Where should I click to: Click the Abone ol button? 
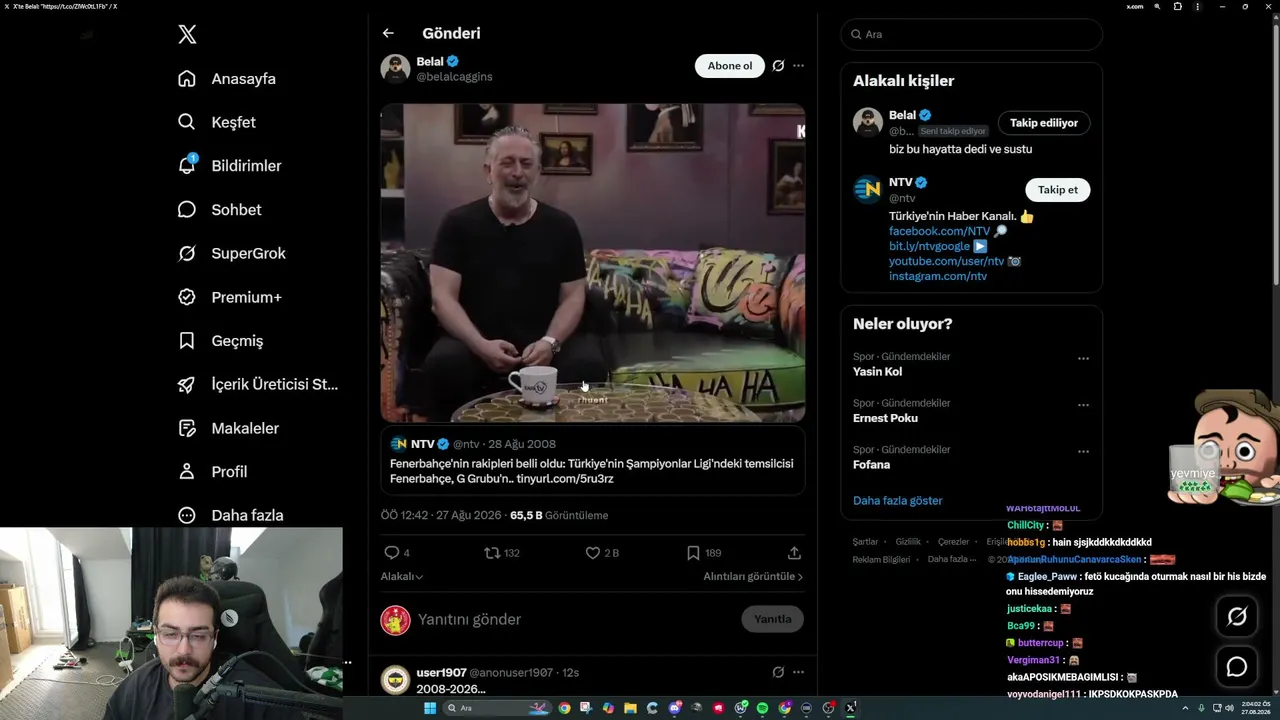[x=730, y=66]
